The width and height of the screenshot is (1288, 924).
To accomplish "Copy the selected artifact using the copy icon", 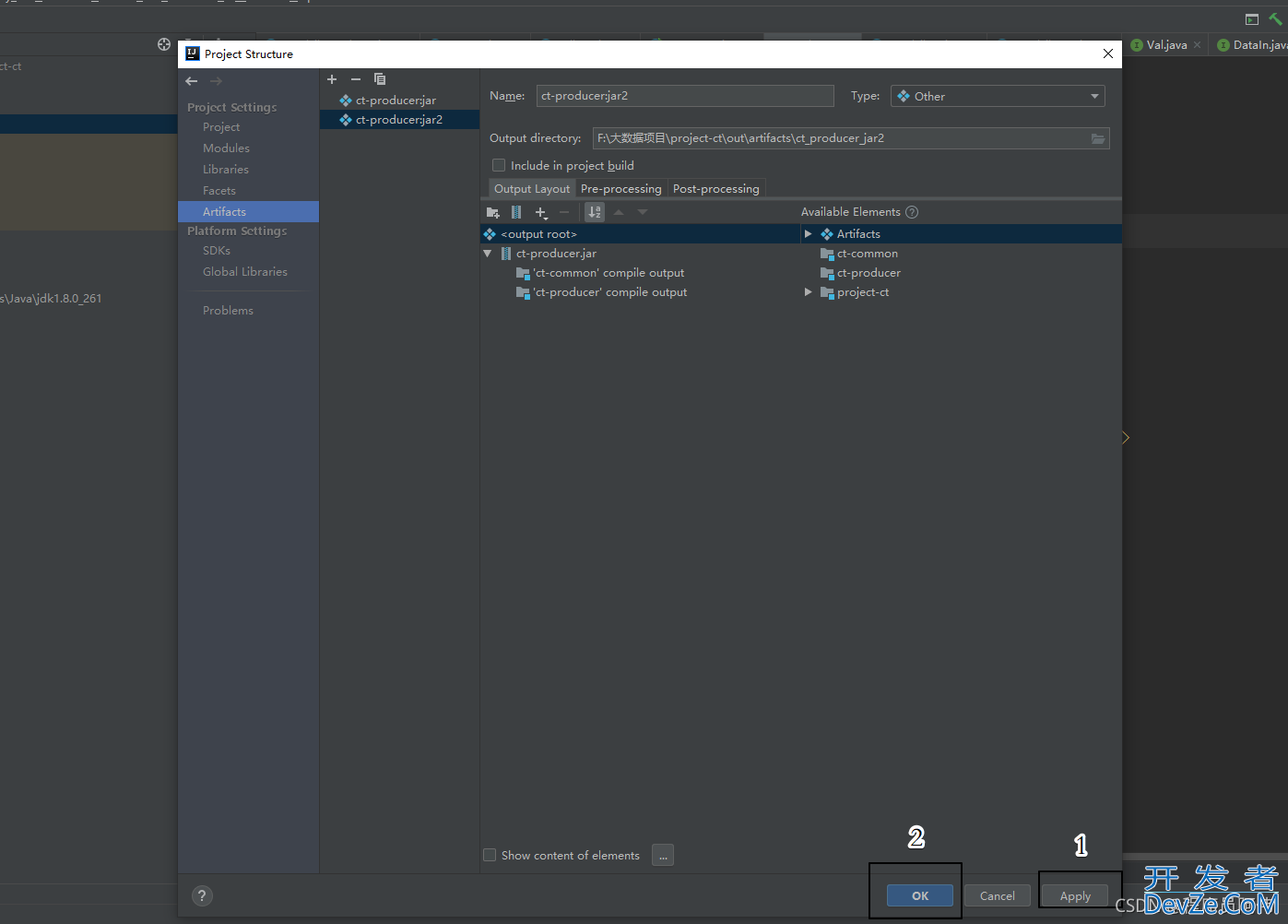I will [380, 79].
